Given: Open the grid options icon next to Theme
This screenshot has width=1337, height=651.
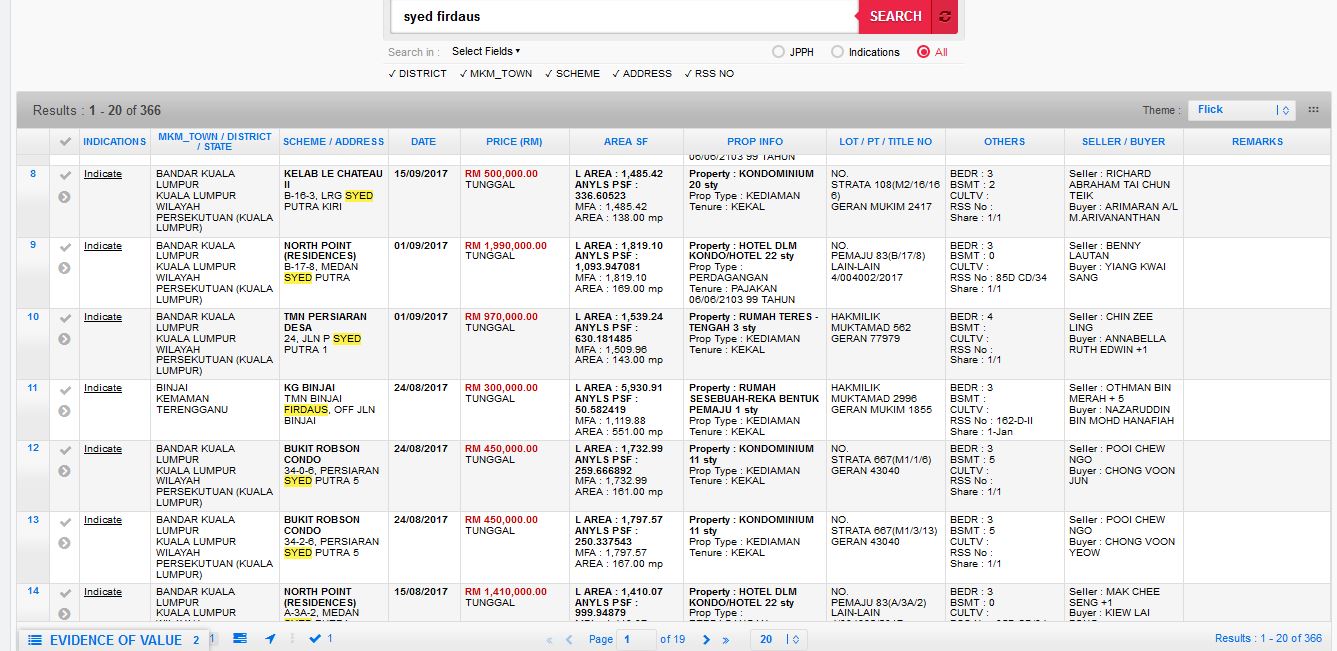Looking at the screenshot, I should click(x=1313, y=110).
